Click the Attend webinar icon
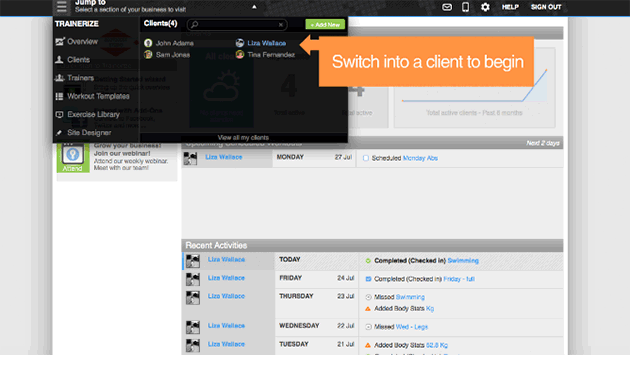 (x=72, y=157)
